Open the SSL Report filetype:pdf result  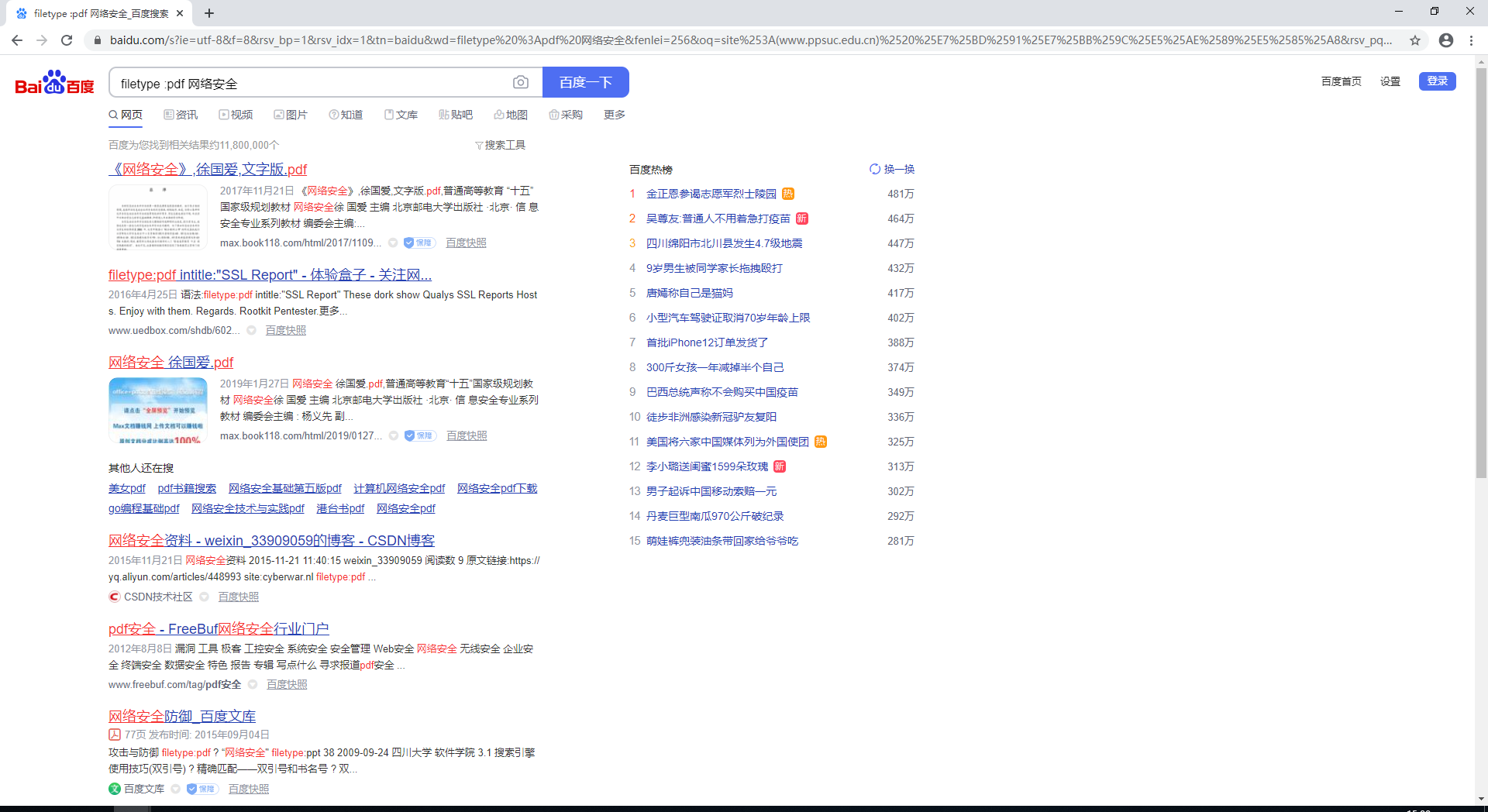[x=270, y=275]
